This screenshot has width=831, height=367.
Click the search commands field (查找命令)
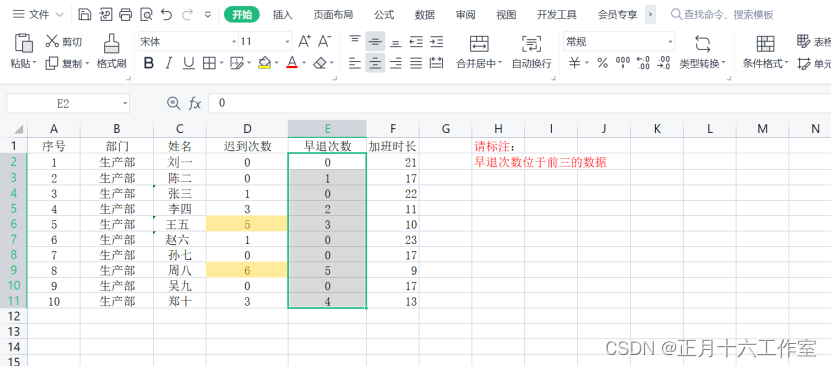(722, 15)
